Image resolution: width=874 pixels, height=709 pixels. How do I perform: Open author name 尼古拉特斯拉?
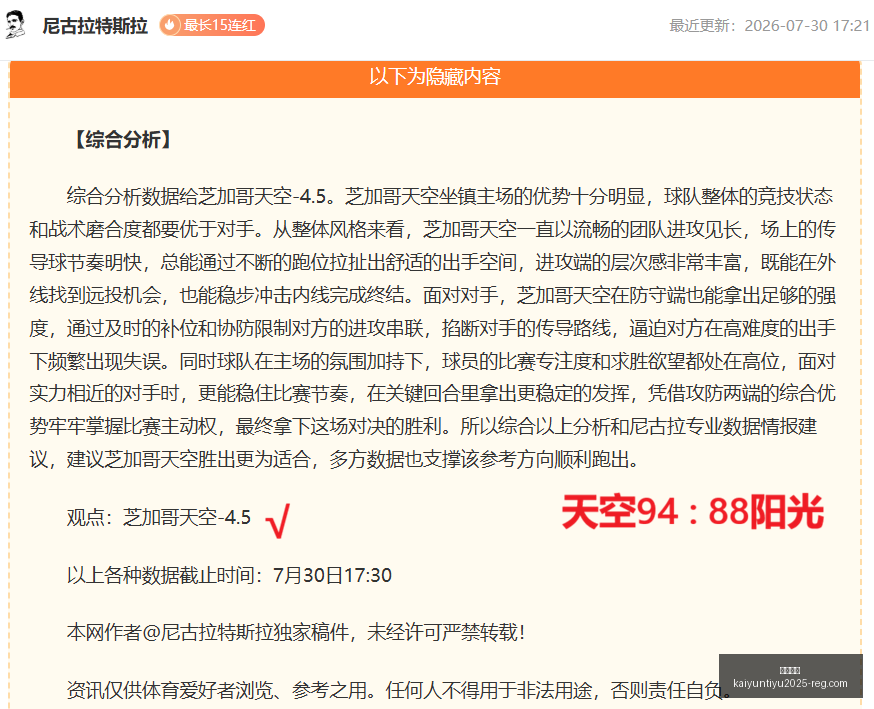[95, 26]
